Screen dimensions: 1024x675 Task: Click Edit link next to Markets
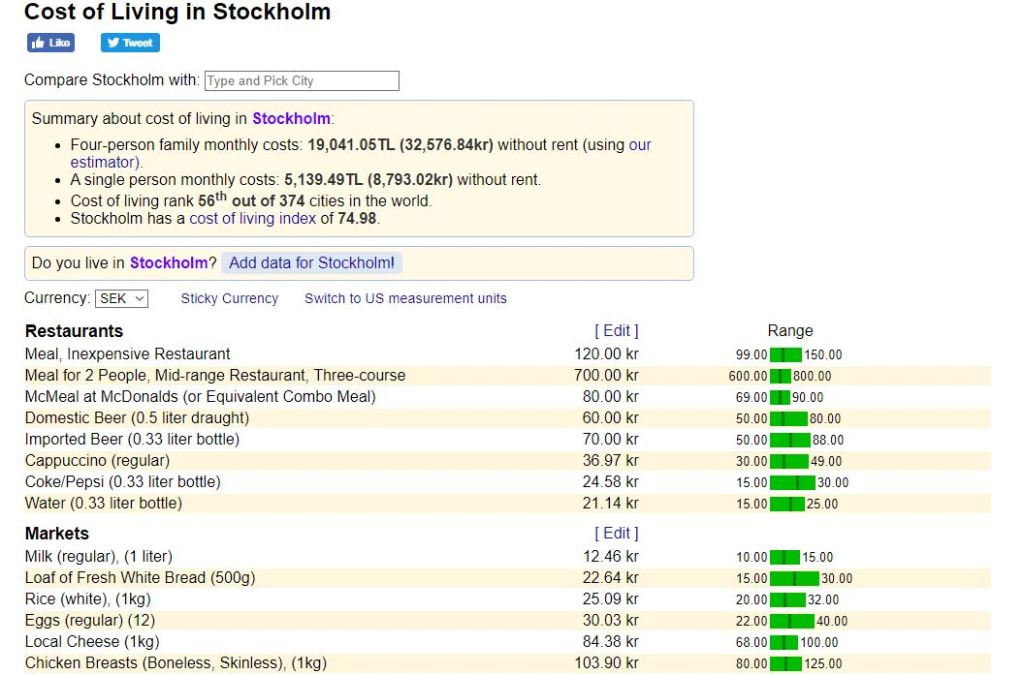click(x=616, y=534)
